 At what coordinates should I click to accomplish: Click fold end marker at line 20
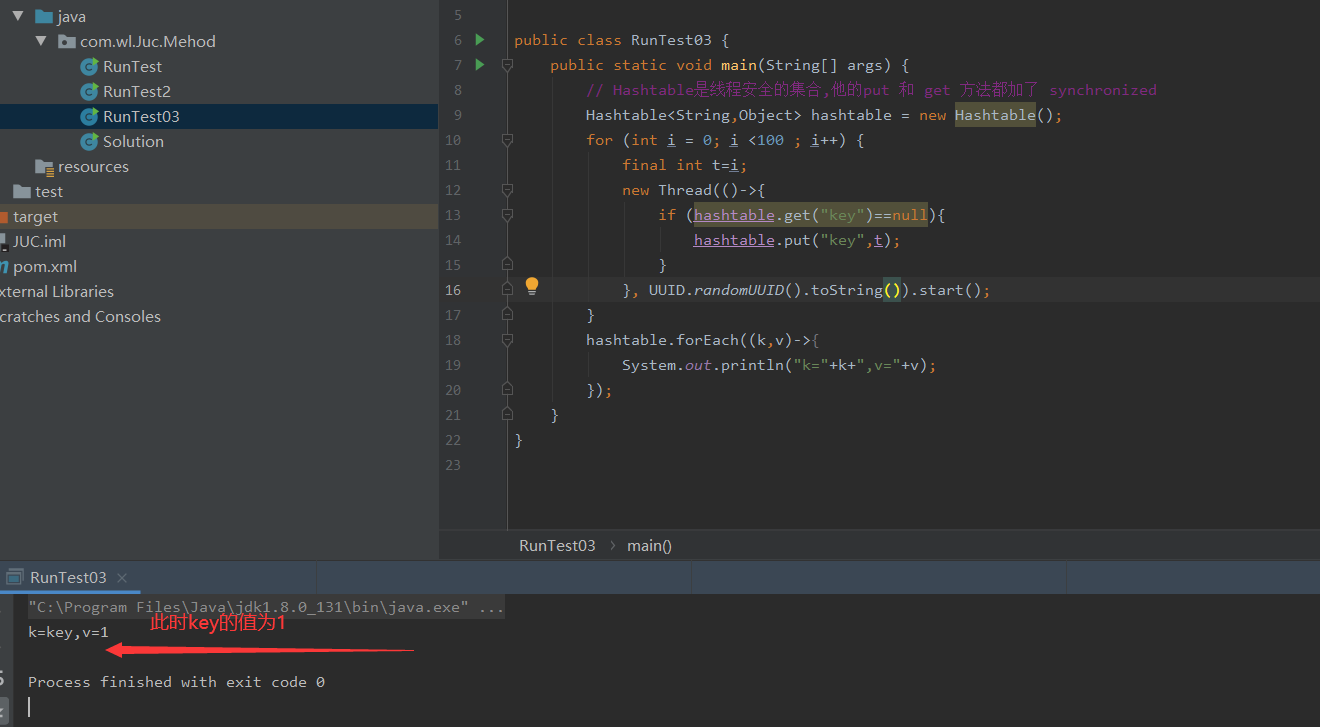coord(507,389)
